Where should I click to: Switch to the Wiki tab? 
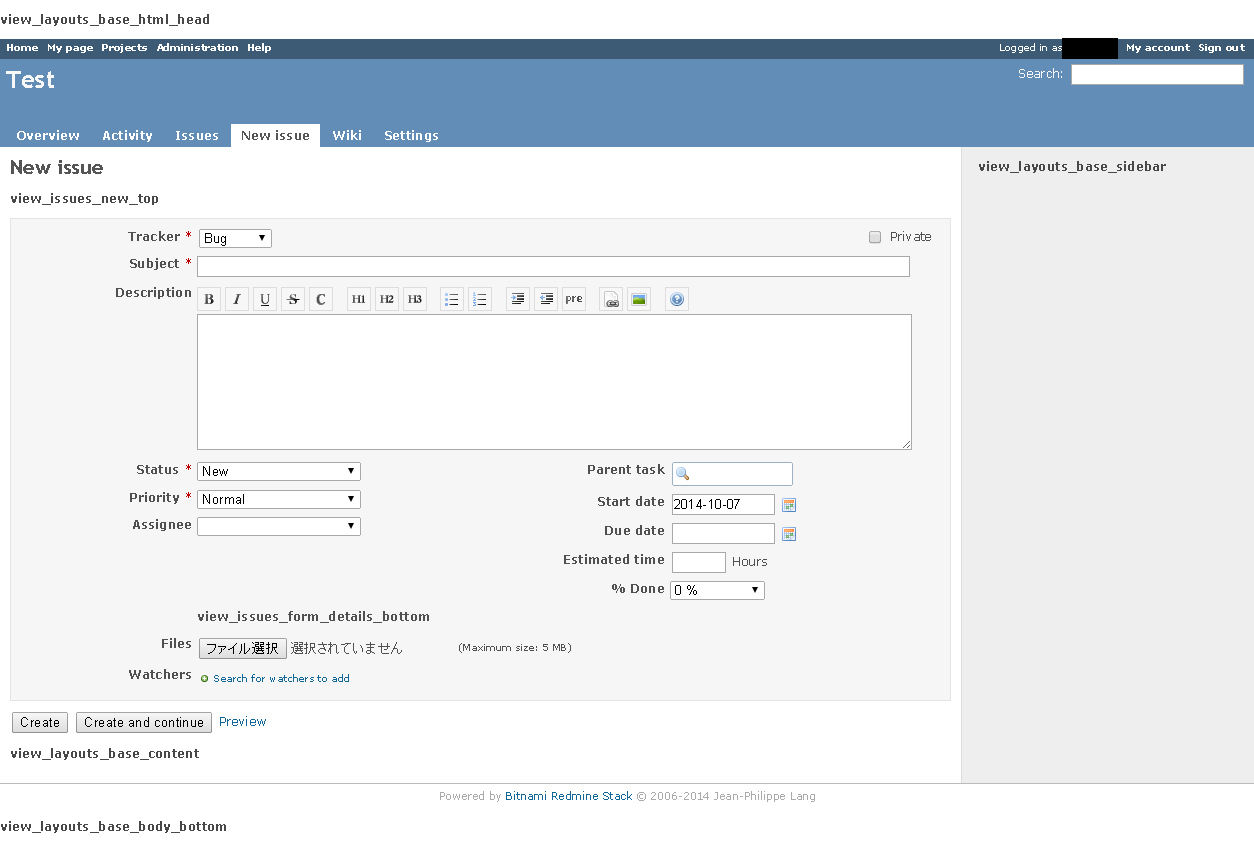click(347, 135)
